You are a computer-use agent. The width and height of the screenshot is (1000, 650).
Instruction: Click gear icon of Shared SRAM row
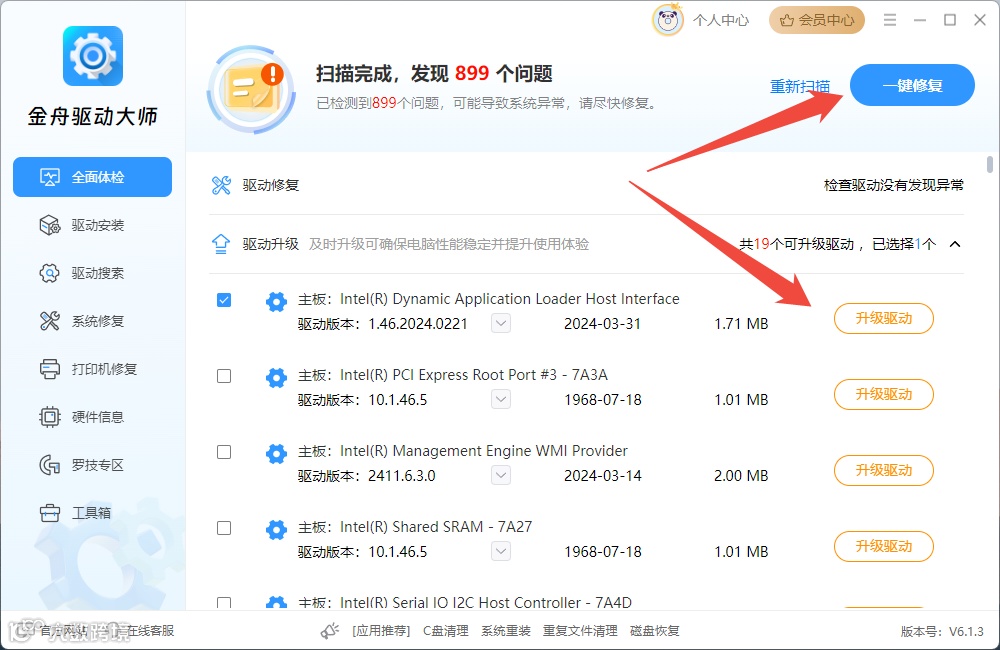point(276,529)
